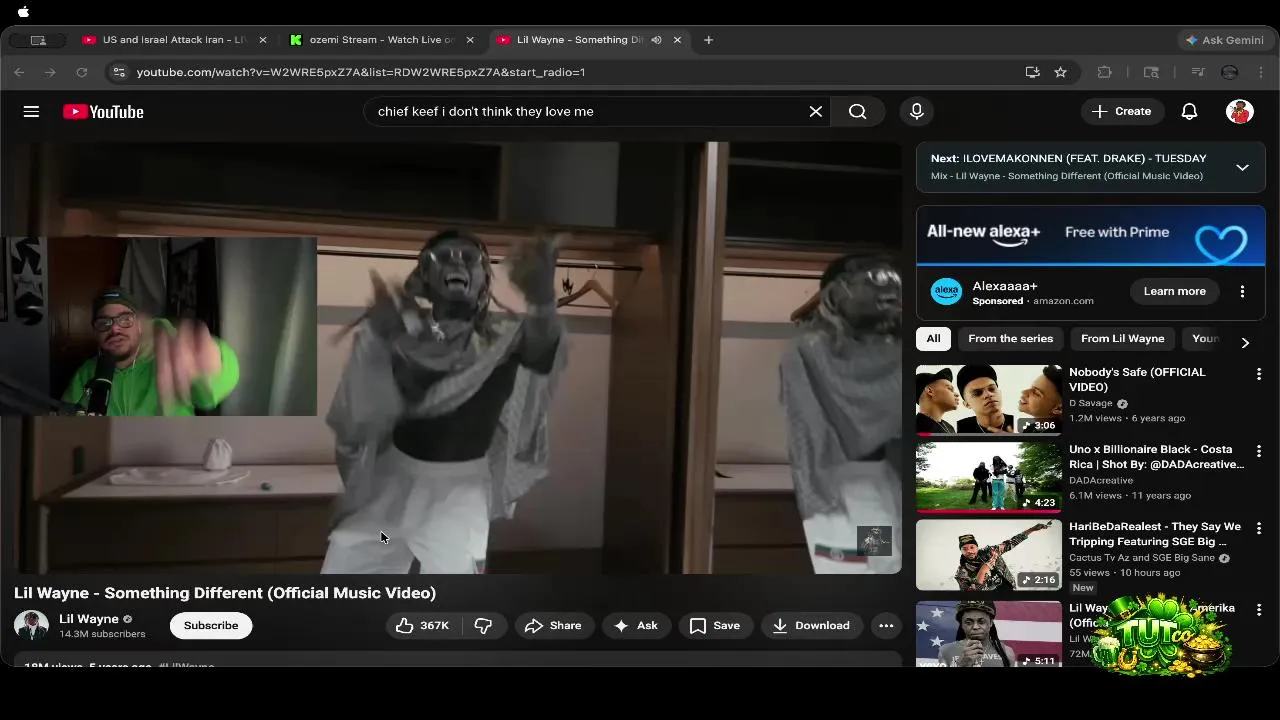Open the browser profile icon in the toolbar
This screenshot has height=720, width=1280.
(1230, 72)
